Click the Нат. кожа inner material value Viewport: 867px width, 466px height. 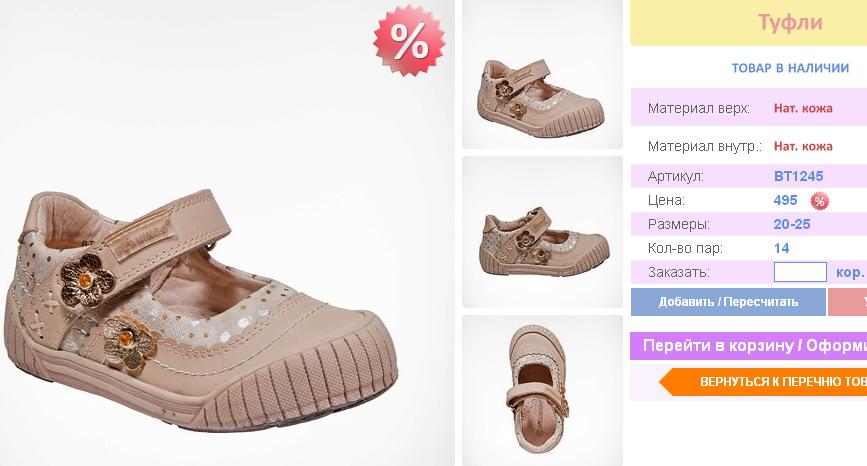point(803,146)
